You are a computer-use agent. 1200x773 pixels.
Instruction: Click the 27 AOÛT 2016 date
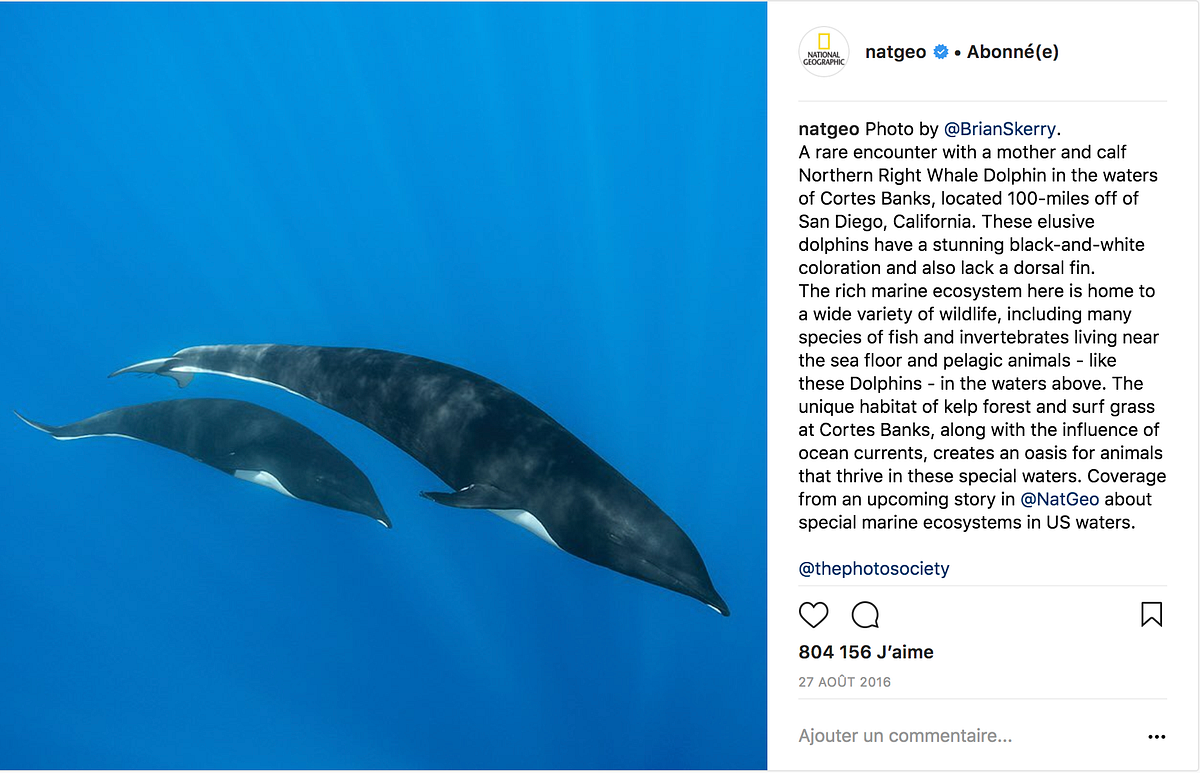click(x=845, y=682)
